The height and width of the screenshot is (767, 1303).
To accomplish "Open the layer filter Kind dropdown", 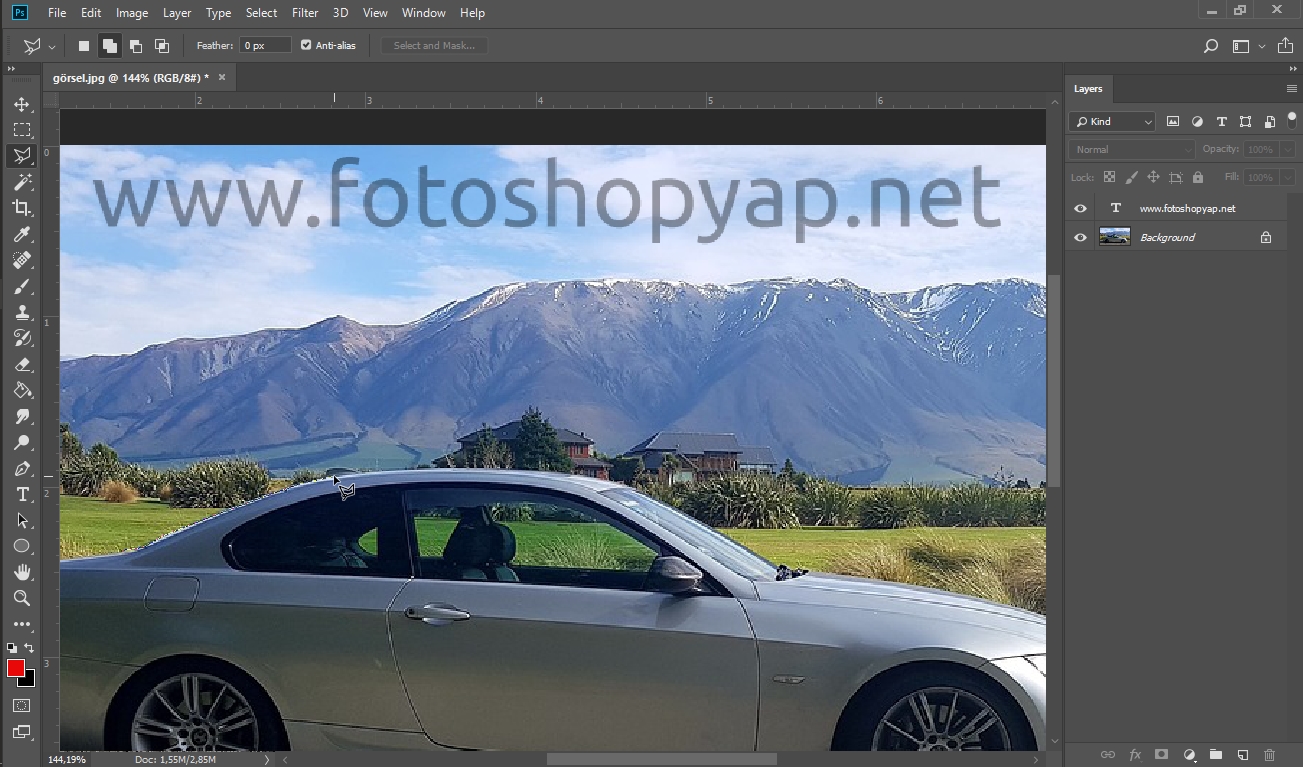I will [1112, 121].
